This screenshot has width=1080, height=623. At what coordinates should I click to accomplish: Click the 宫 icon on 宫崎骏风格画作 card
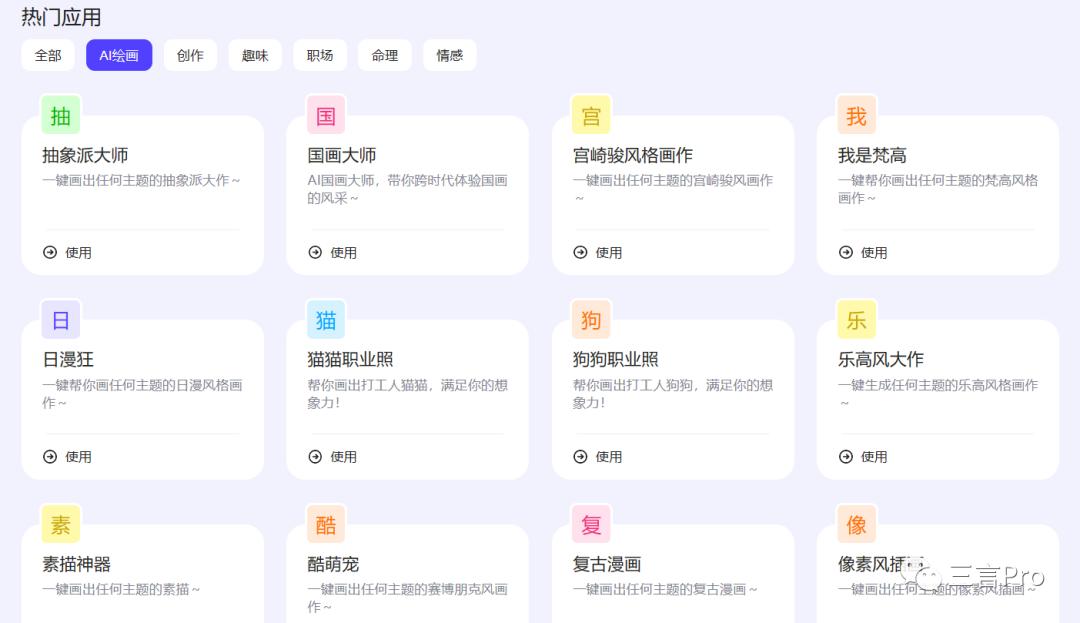591,114
